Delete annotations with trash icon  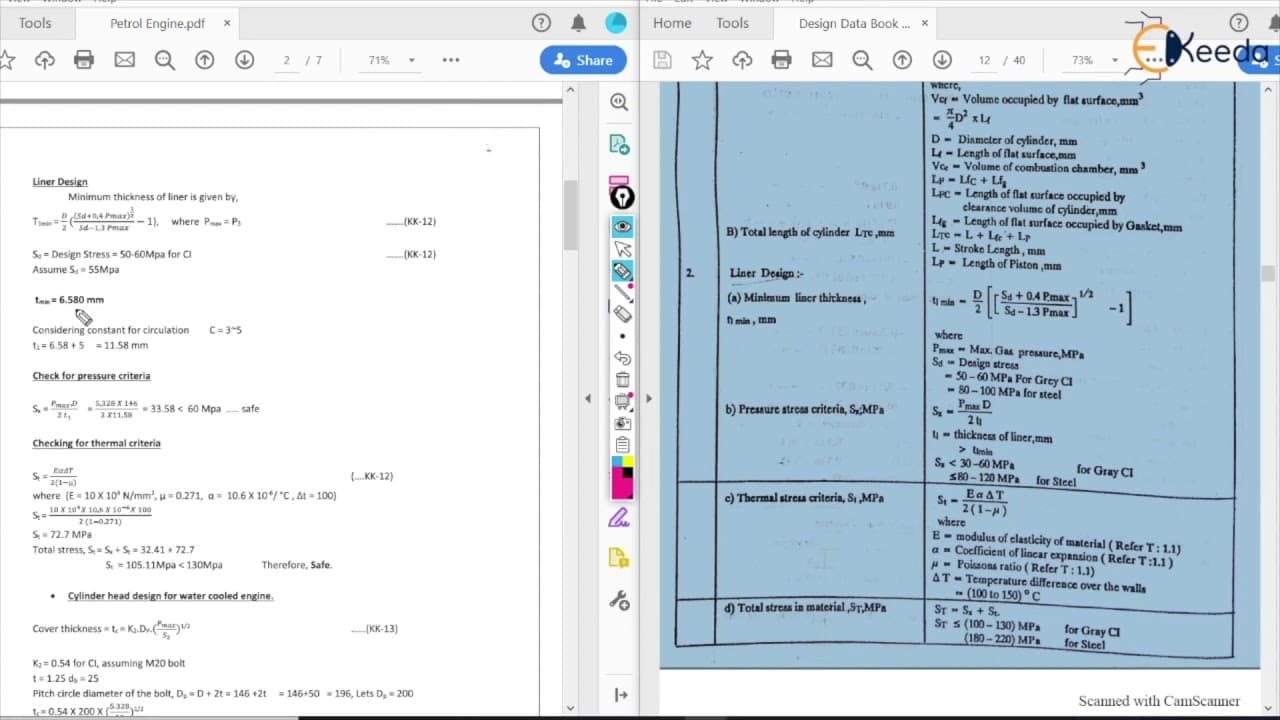[x=622, y=379]
